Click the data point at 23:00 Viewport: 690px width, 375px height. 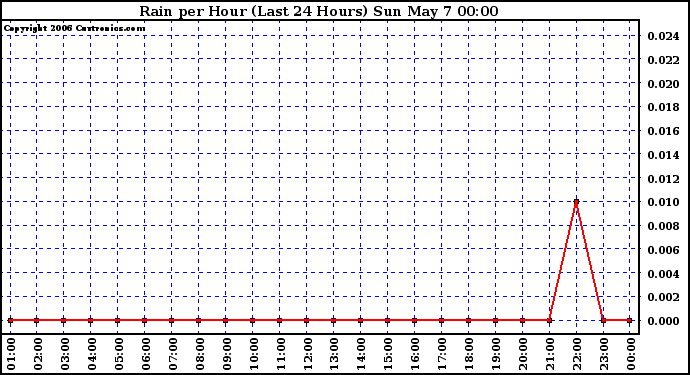pyautogui.click(x=603, y=320)
